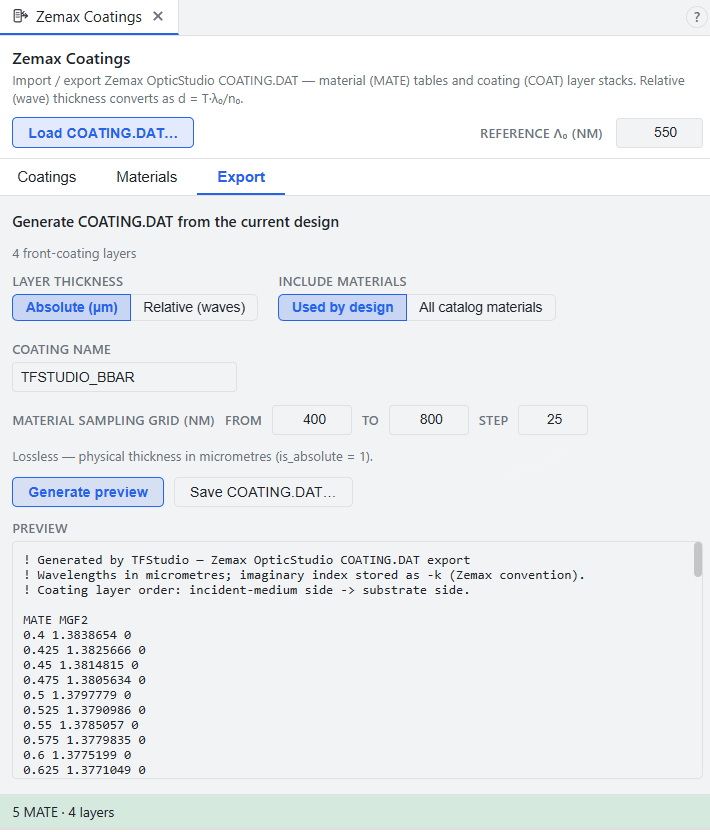Click the '4 front-coating layers' text
This screenshot has width=710, height=832.
(x=74, y=254)
